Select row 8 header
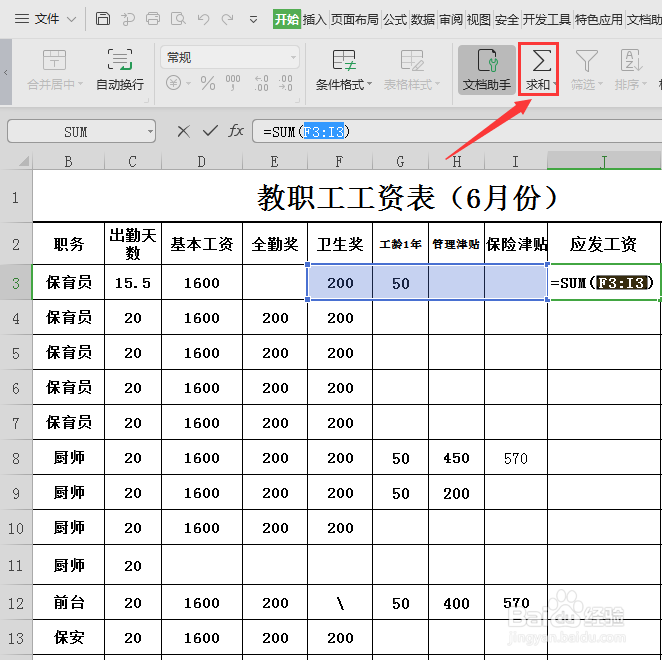662x660 pixels. pyautogui.click(x=16, y=458)
